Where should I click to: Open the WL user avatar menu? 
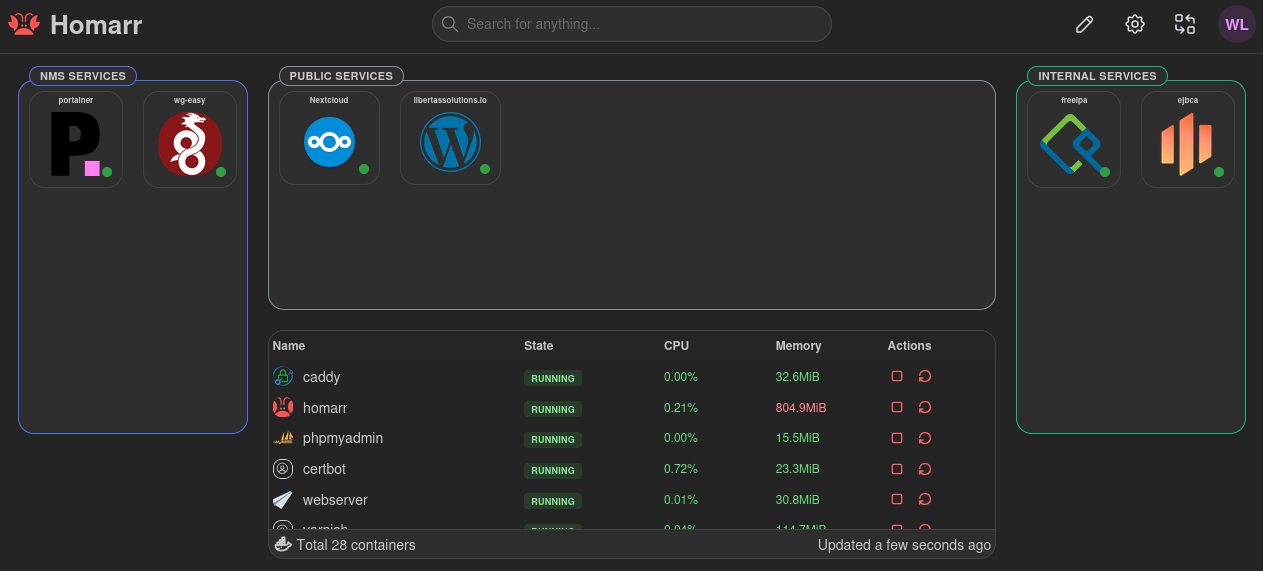pos(1237,24)
